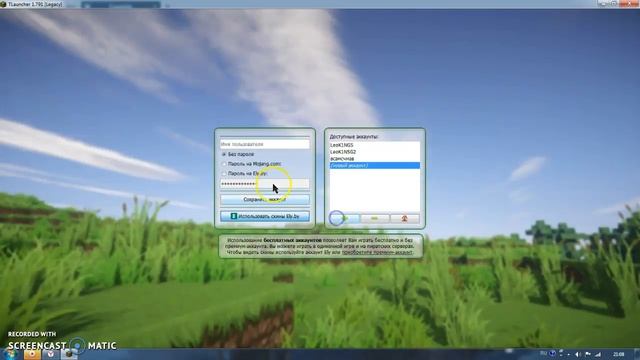Click the red remove account button

[404, 219]
